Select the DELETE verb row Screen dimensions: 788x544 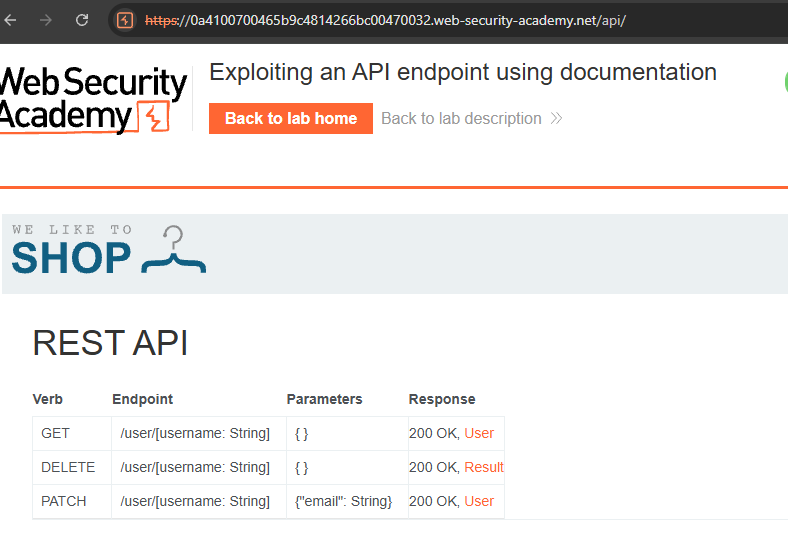click(268, 468)
